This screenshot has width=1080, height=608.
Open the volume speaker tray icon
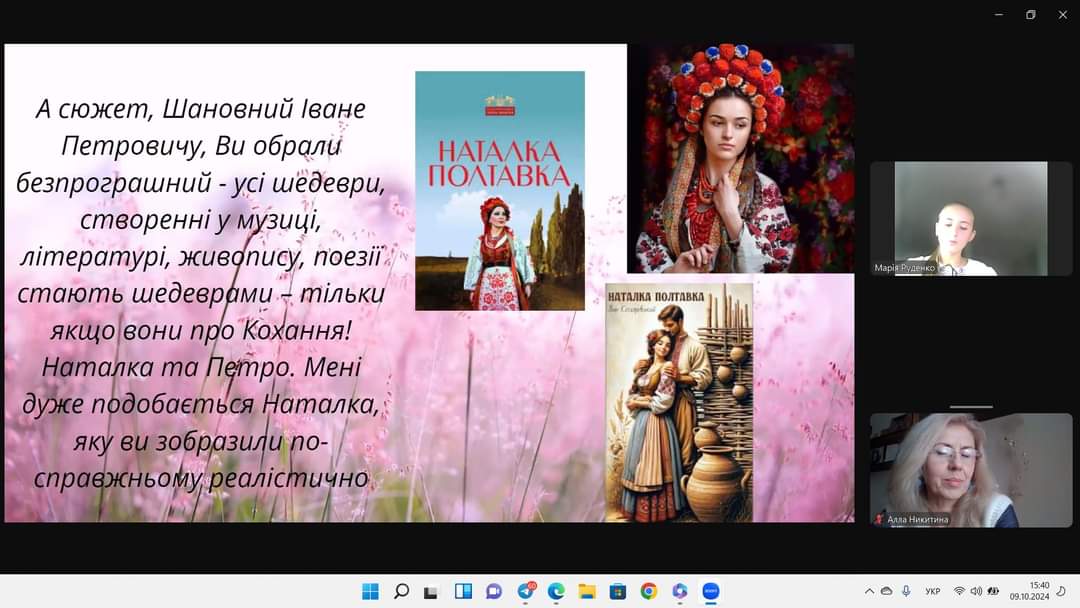tap(976, 591)
